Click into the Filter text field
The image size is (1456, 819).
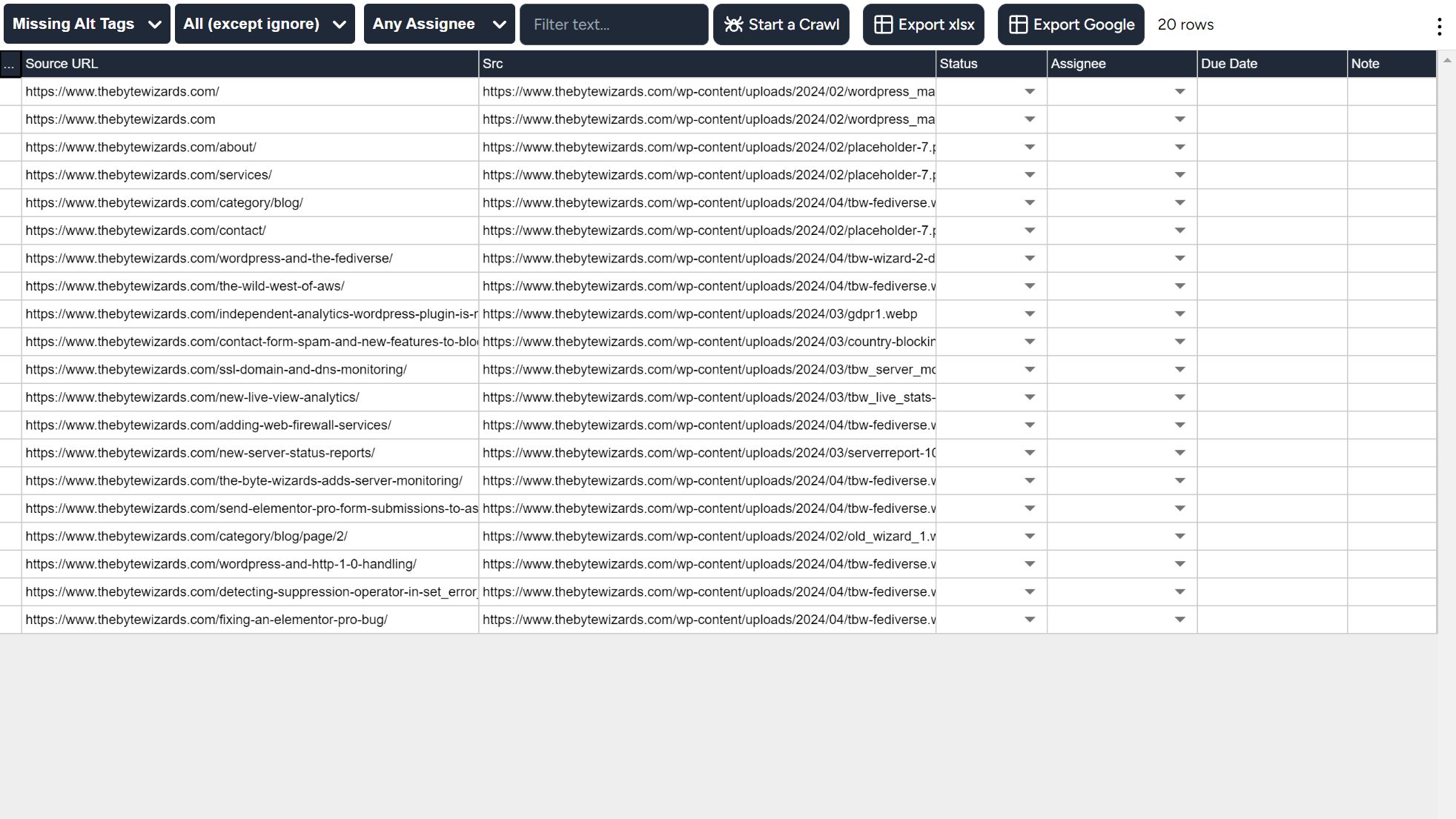coord(614,24)
